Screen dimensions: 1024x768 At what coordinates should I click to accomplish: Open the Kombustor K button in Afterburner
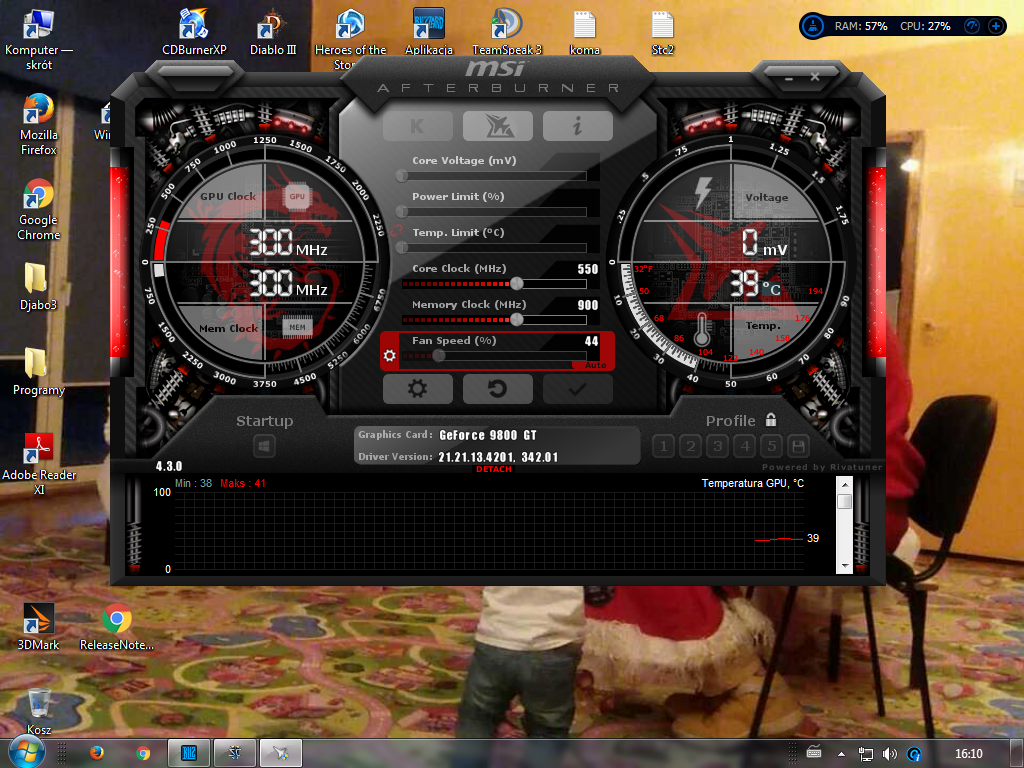click(417, 126)
